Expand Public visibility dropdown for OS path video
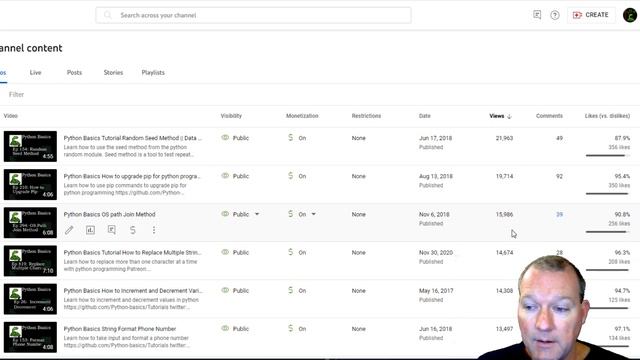The image size is (640, 360). click(257, 214)
